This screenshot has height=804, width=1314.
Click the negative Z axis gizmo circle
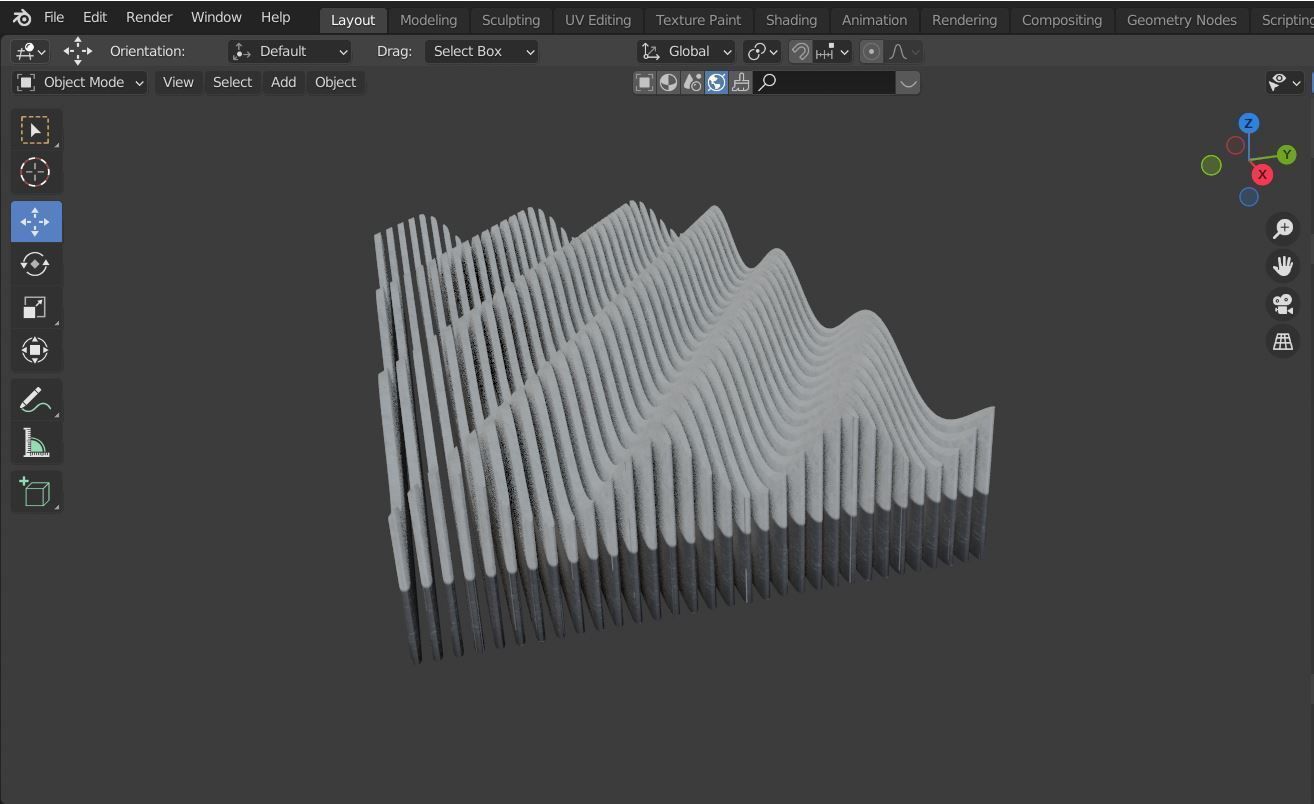(x=1249, y=197)
